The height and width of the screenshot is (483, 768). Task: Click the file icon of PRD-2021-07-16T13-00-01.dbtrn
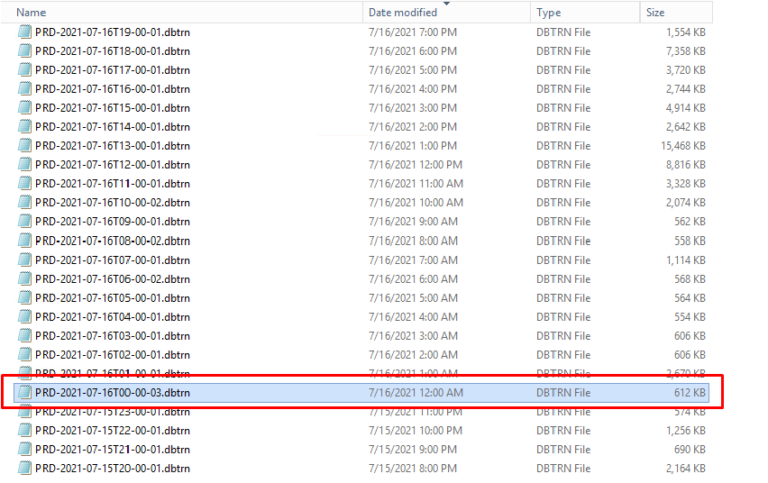(x=25, y=146)
